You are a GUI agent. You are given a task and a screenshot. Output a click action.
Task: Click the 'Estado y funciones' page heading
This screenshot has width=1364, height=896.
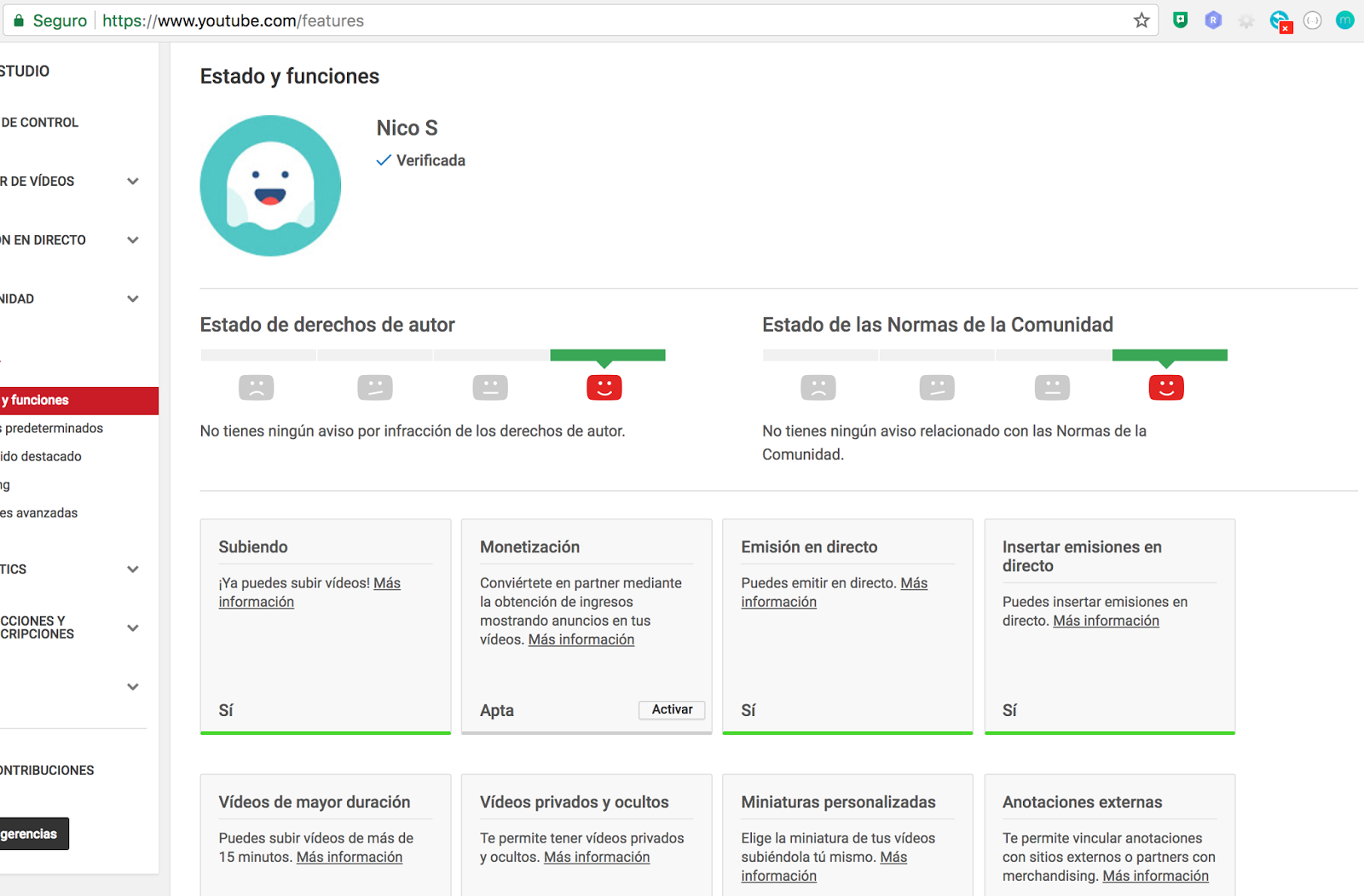290,77
